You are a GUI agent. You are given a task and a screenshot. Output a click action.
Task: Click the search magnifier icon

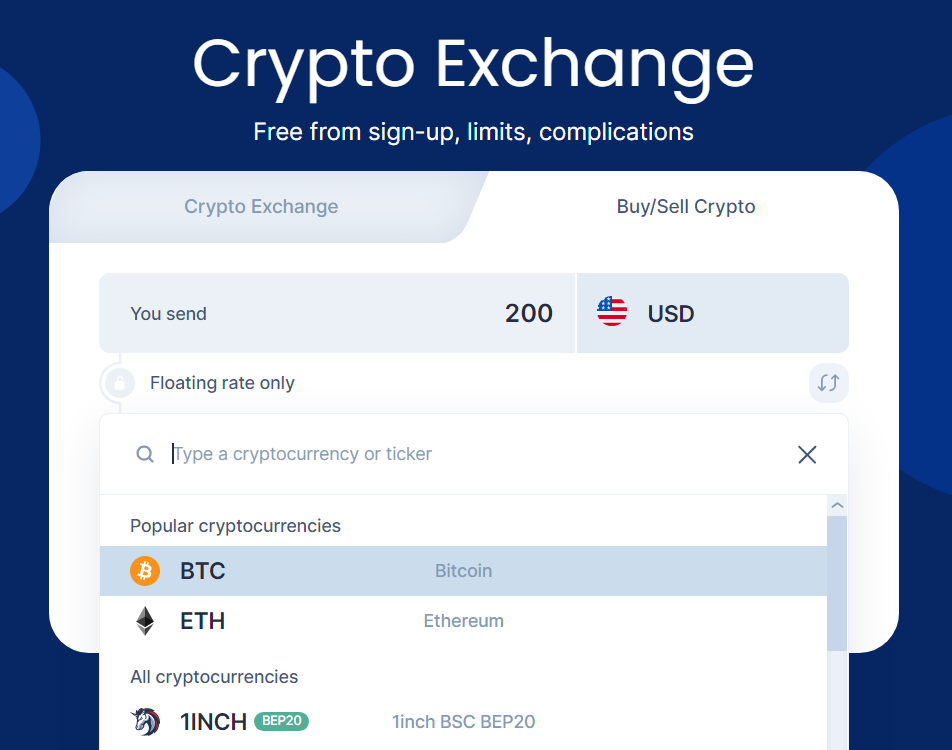coord(145,454)
